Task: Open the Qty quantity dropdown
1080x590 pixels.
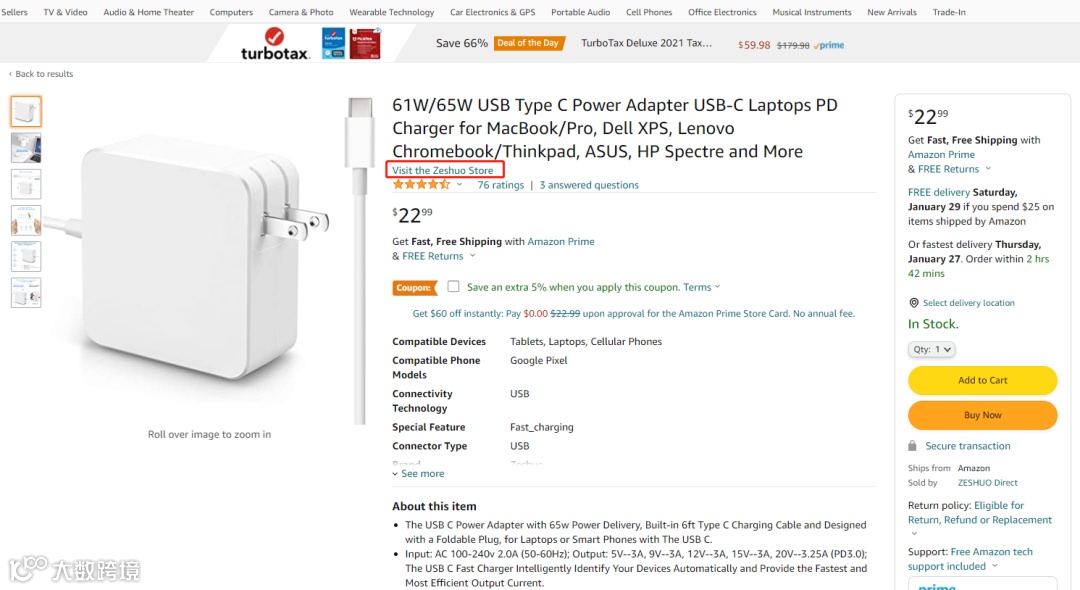Action: (x=932, y=350)
